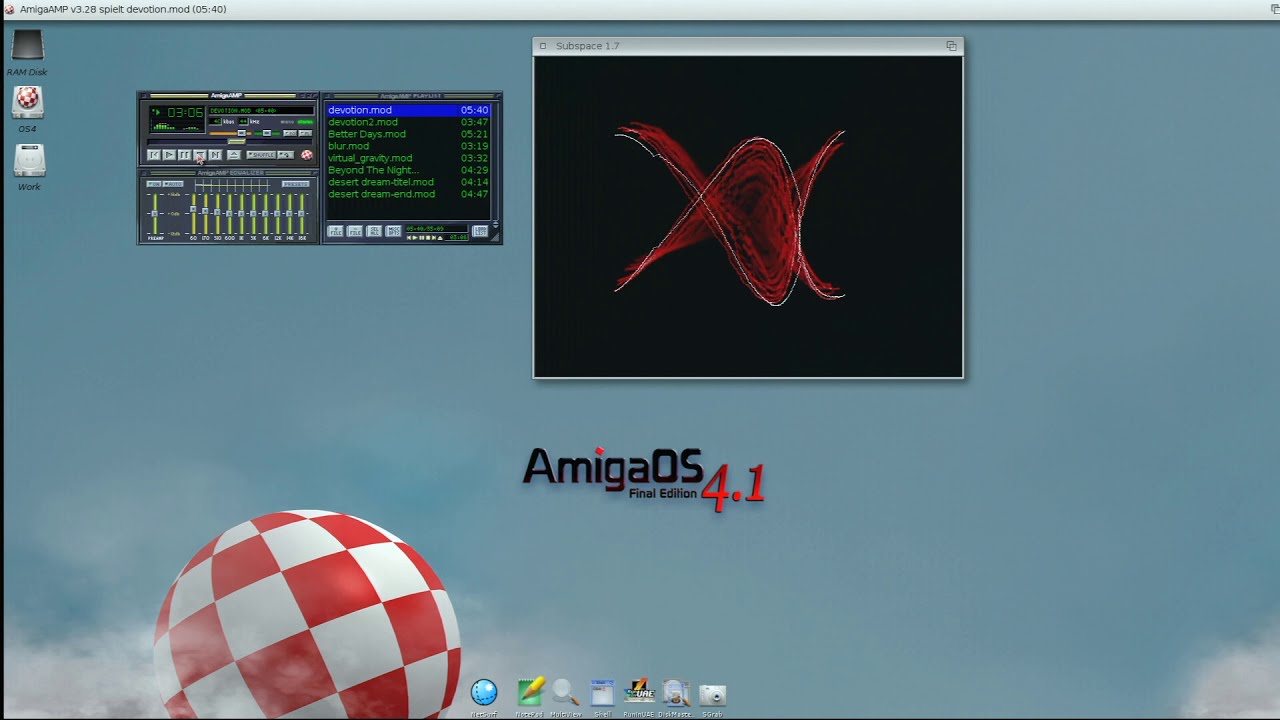Select desert dream-end.mod in the playlist
This screenshot has width=1280, height=720.
pos(408,194)
